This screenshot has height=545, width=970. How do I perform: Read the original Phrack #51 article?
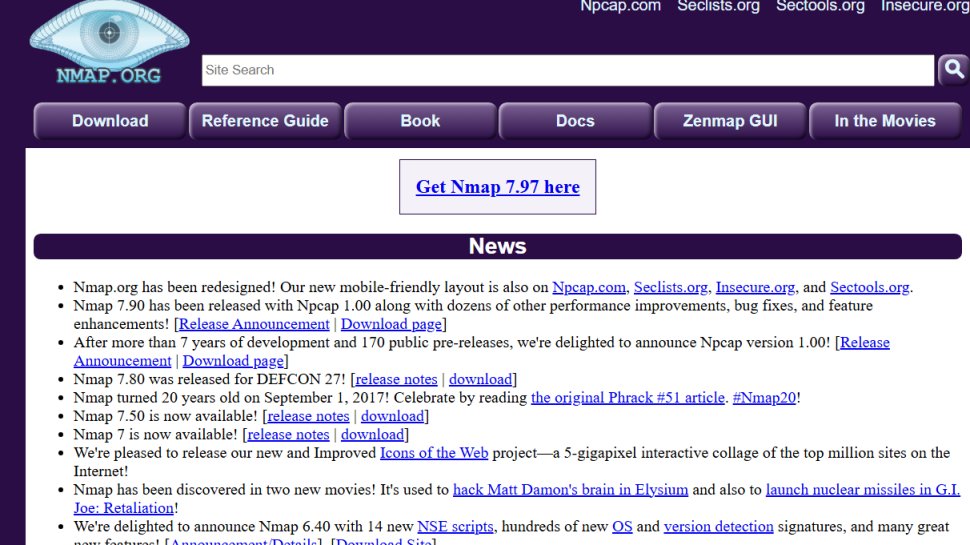[x=627, y=398]
